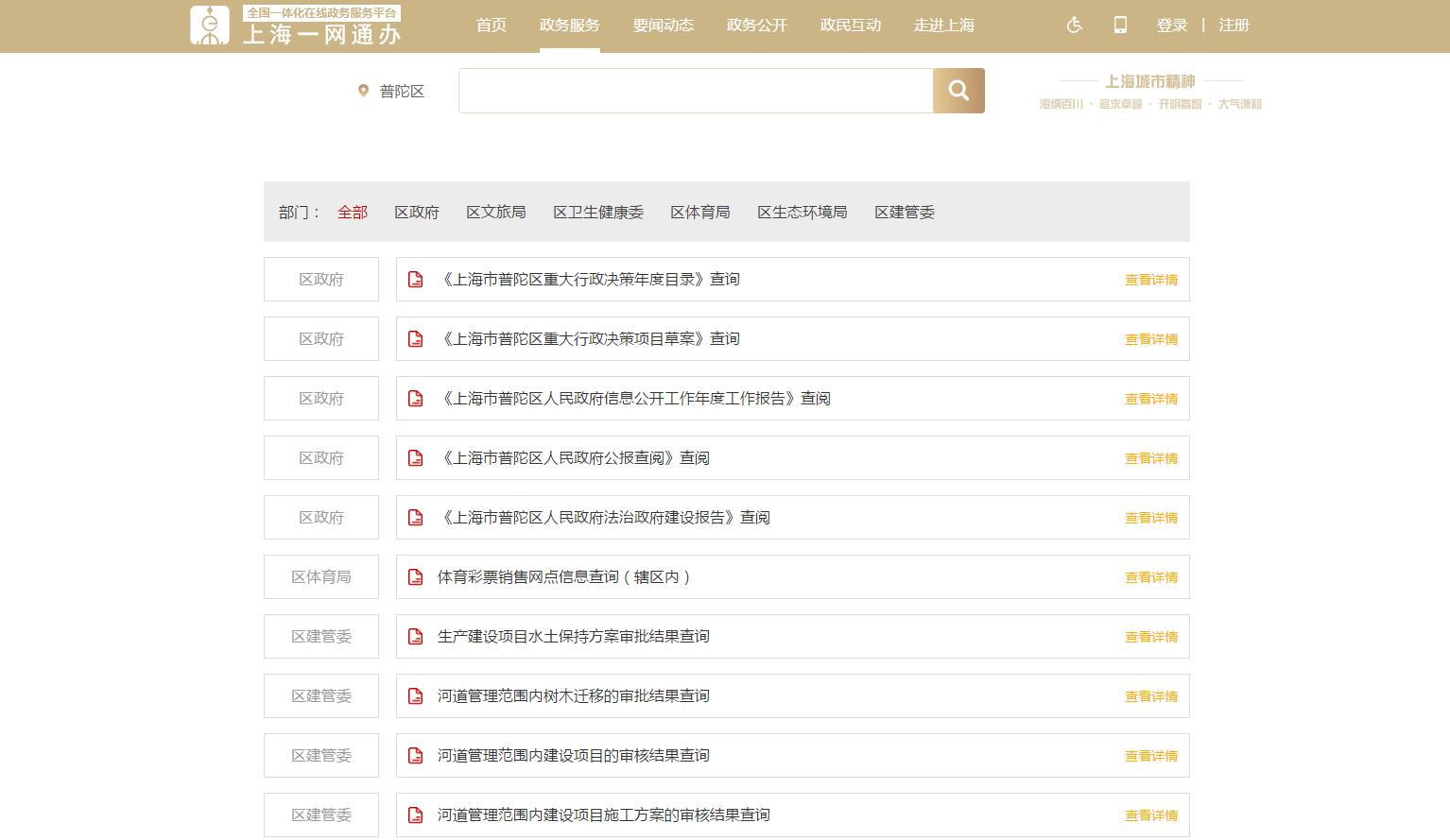Show 全部 departments
The height and width of the screenshot is (840, 1450).
(353, 213)
